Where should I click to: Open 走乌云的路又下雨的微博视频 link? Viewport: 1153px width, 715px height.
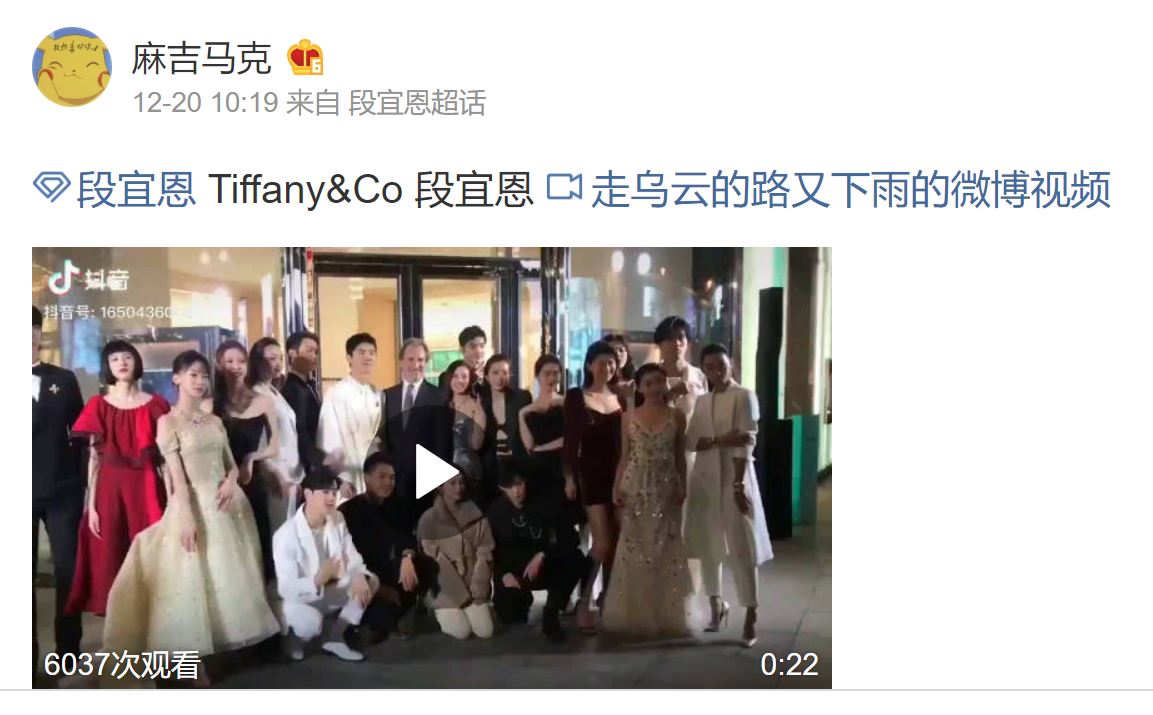[851, 189]
